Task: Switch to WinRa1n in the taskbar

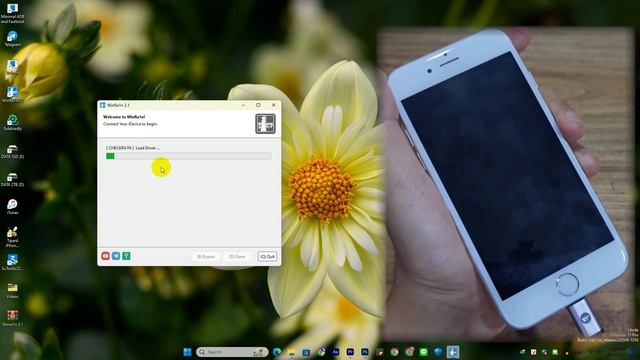Action: pyautogui.click(x=453, y=352)
